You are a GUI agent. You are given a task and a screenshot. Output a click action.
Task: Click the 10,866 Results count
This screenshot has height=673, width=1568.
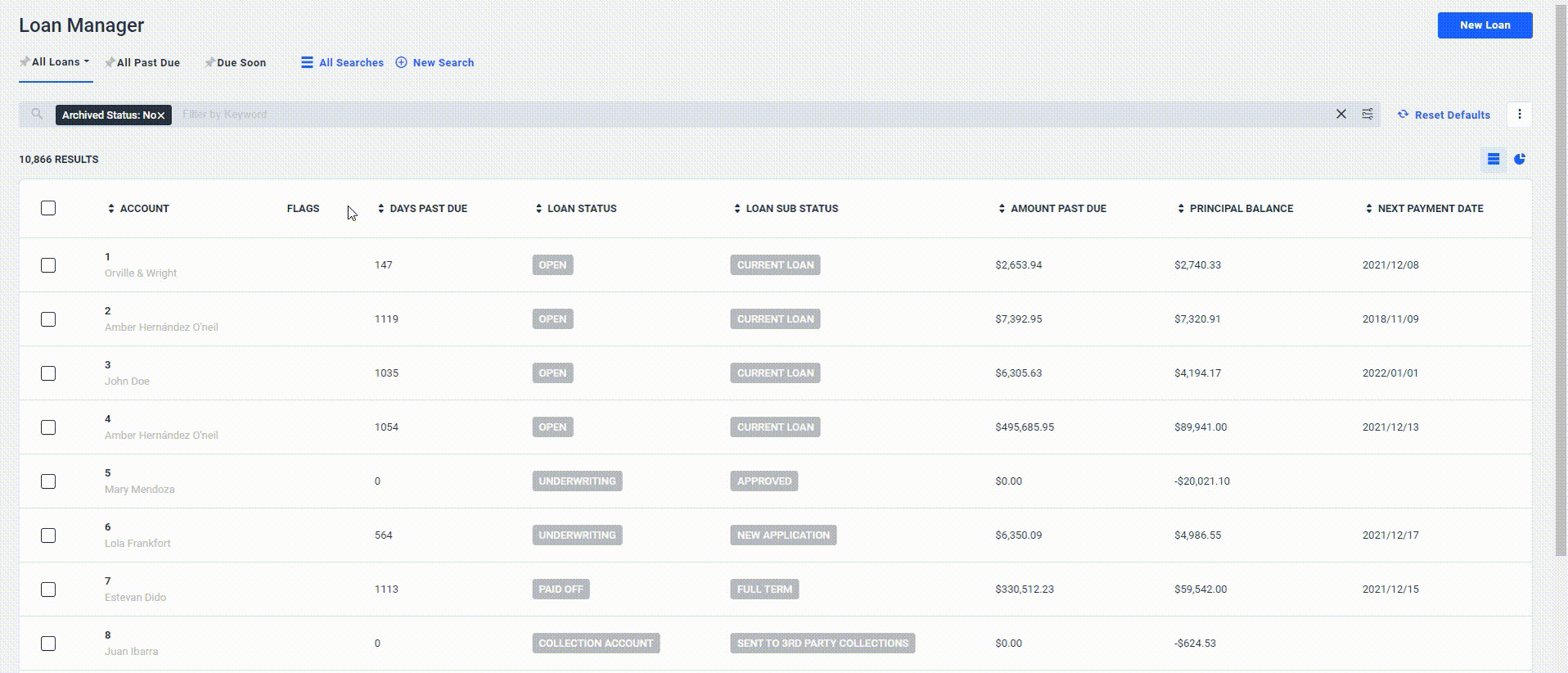[59, 160]
